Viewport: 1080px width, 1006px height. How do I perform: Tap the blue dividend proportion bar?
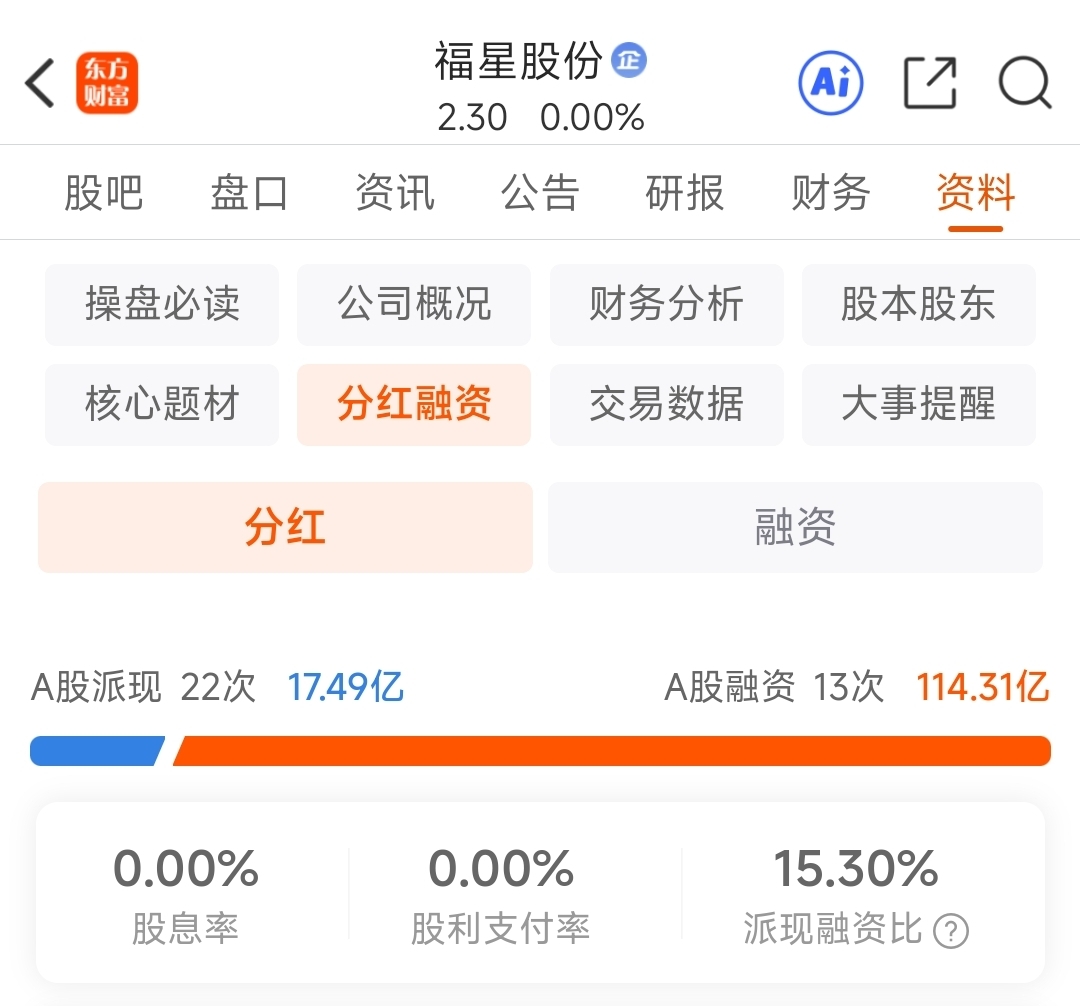(x=95, y=751)
